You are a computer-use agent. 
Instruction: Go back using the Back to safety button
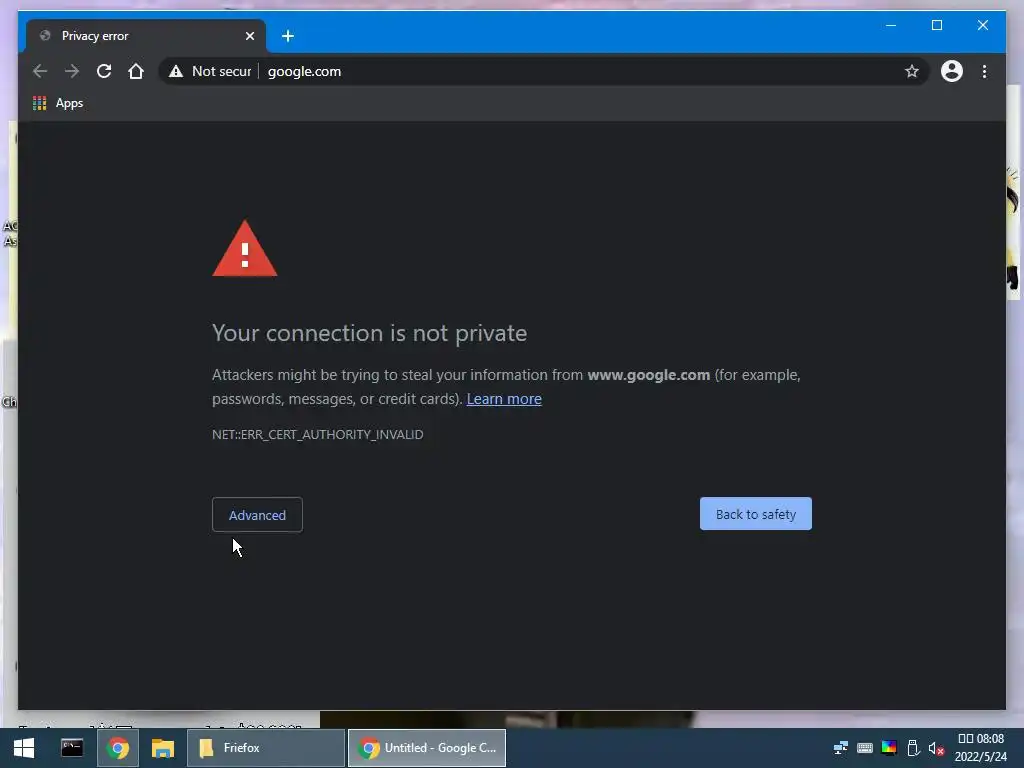(x=756, y=514)
